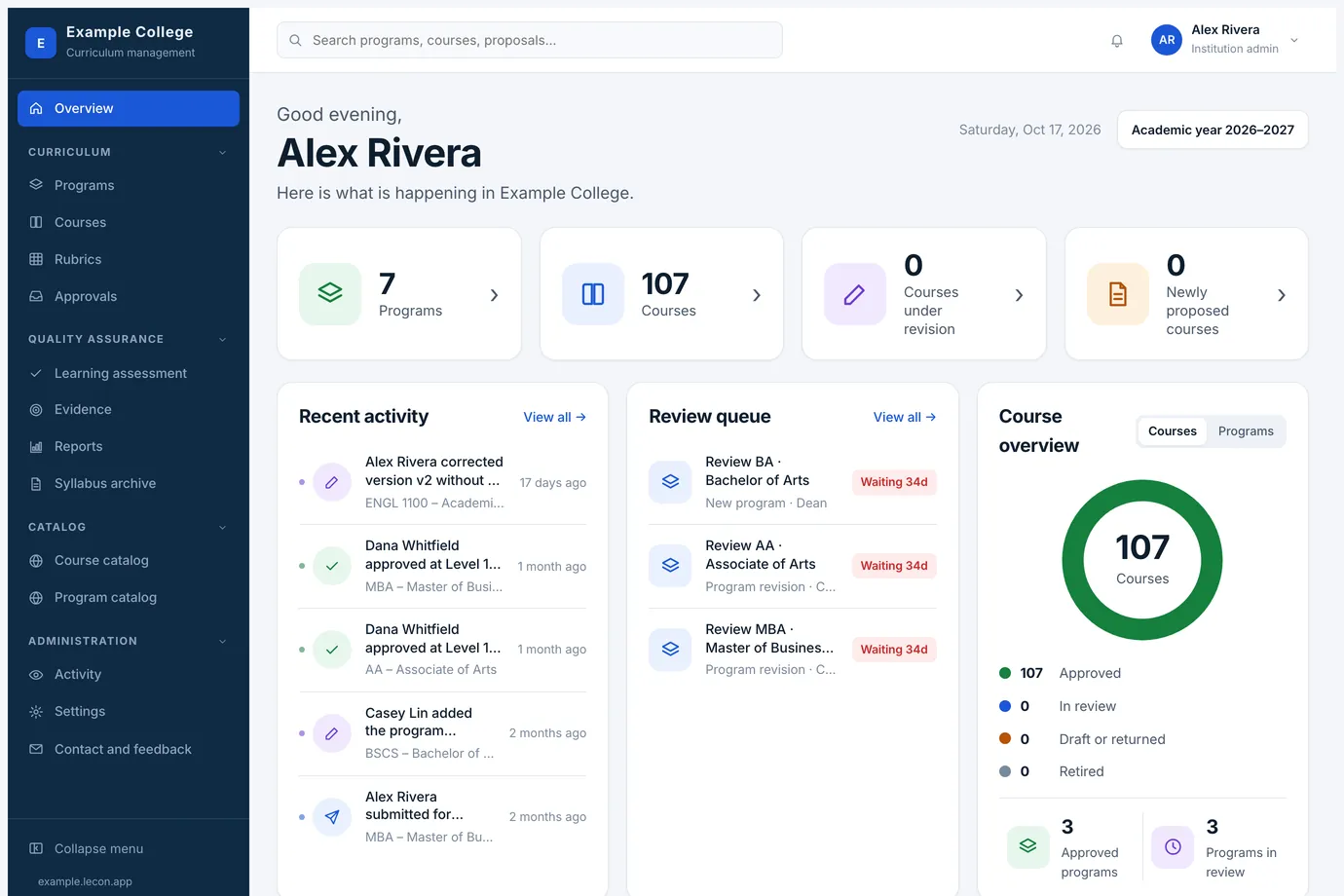Click the green donut chart of 107 courses
Image resolution: width=1344 pixels, height=896 pixels.
point(1142,560)
